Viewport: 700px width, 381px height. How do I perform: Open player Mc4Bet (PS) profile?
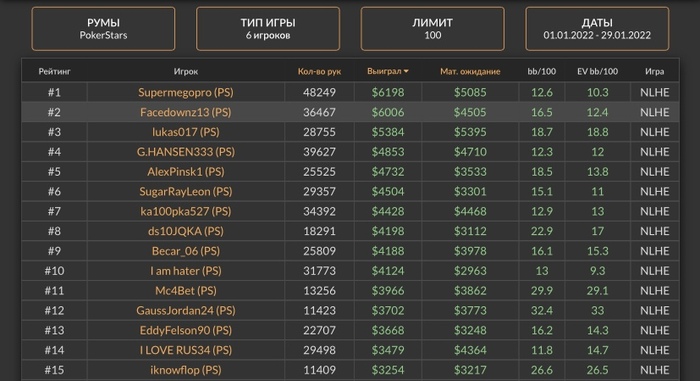coord(186,291)
